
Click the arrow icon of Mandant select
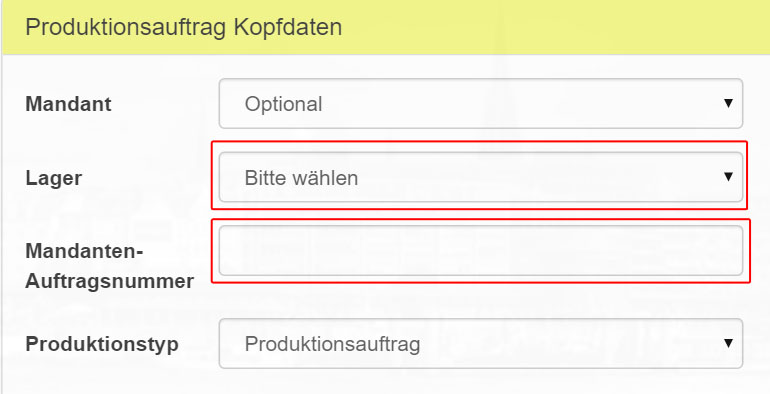[728, 103]
